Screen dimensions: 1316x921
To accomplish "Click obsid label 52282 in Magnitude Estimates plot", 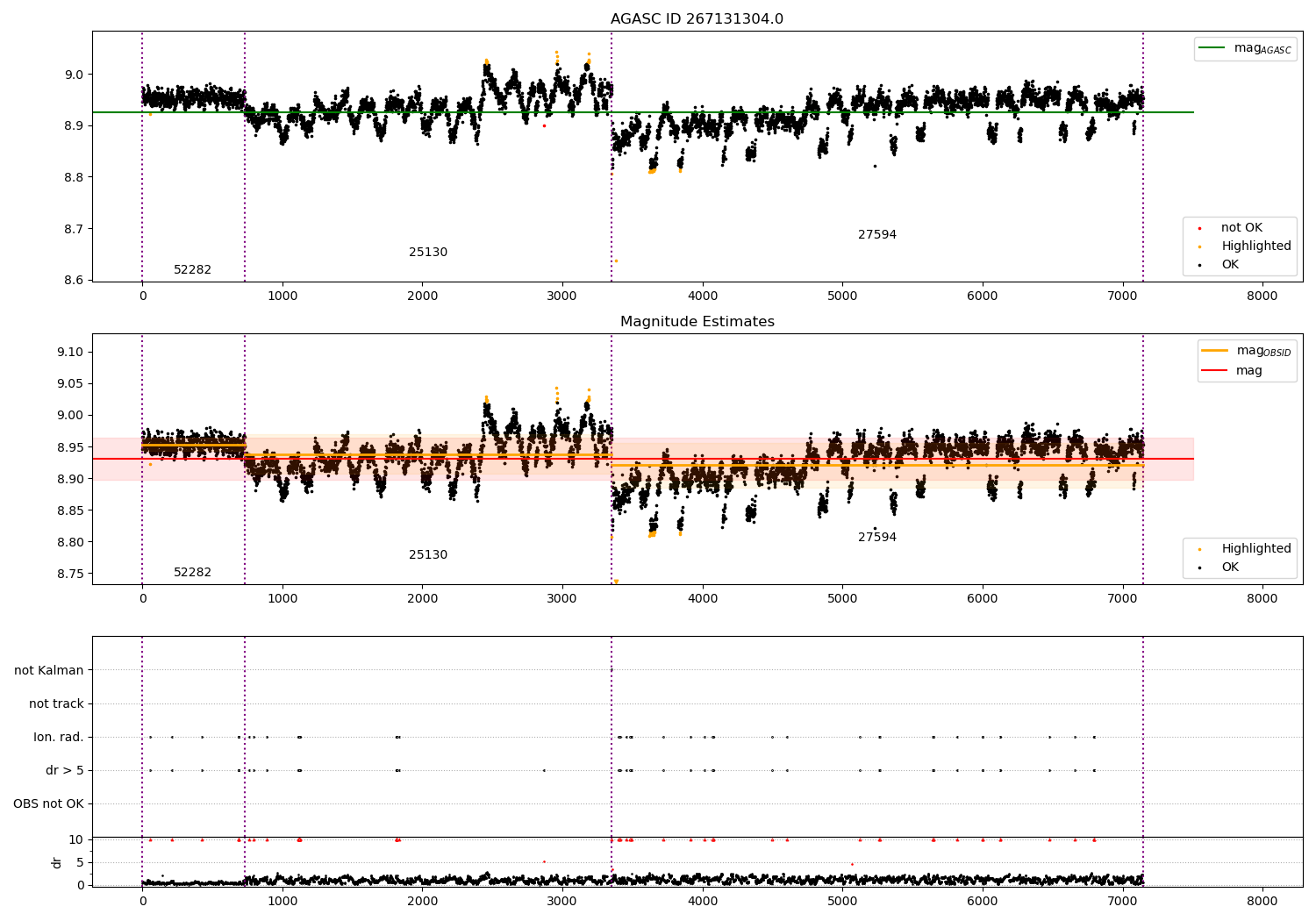I will (192, 573).
